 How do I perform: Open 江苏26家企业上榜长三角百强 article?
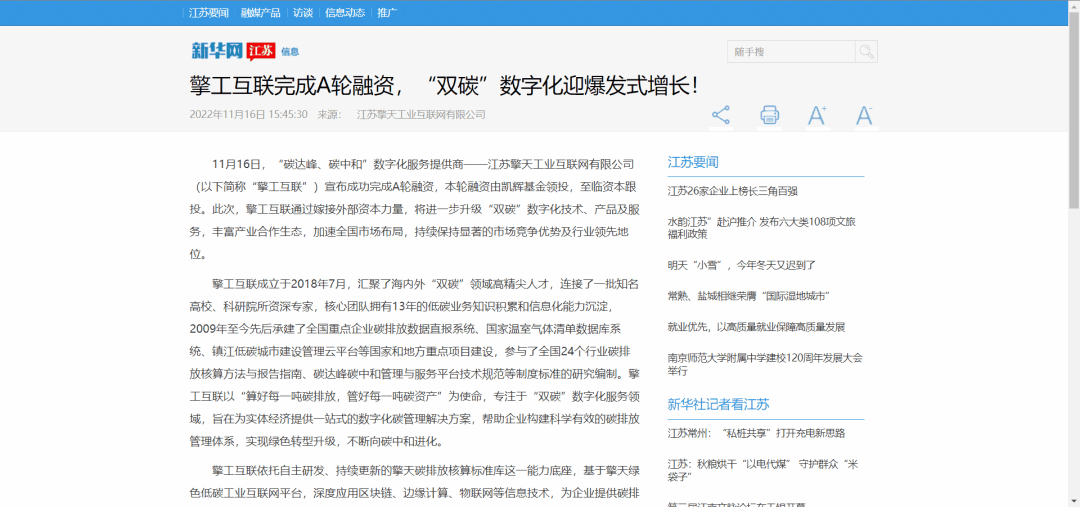tap(733, 192)
